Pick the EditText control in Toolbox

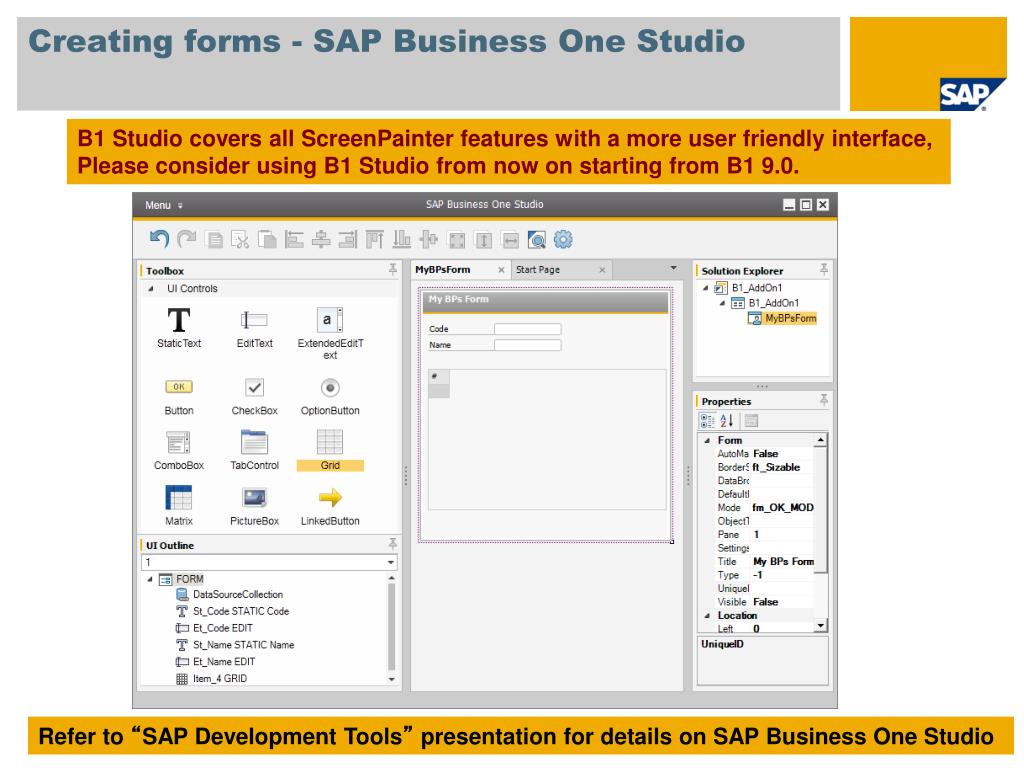point(254,328)
